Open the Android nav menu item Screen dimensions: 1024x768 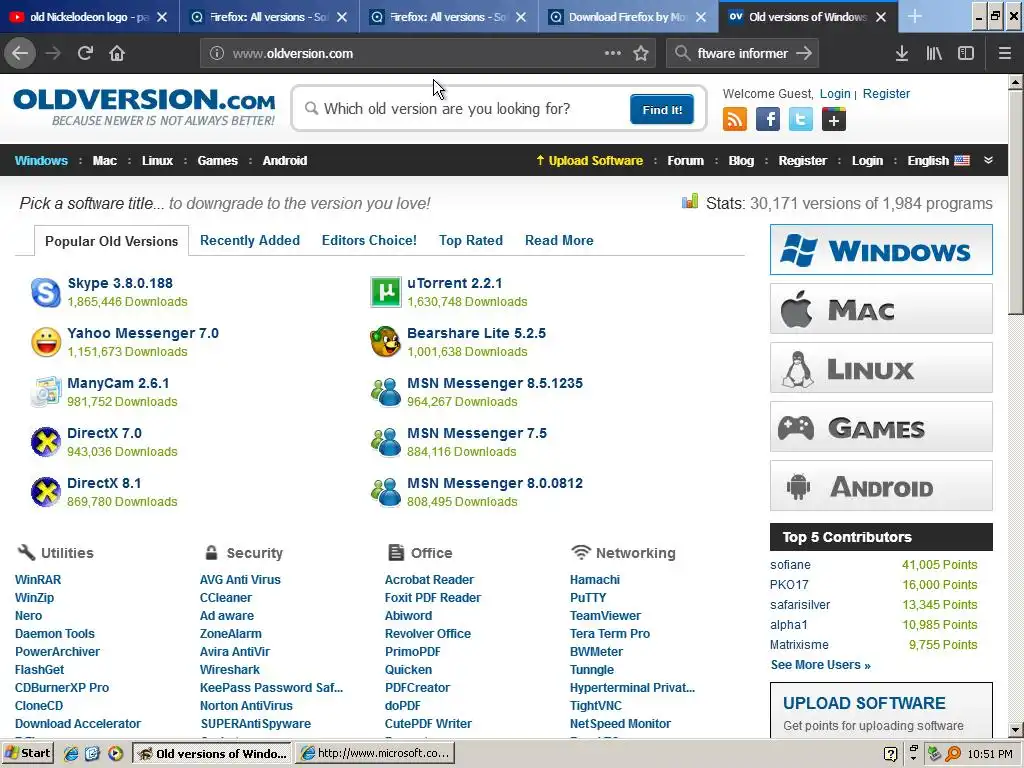pyautogui.click(x=285, y=161)
